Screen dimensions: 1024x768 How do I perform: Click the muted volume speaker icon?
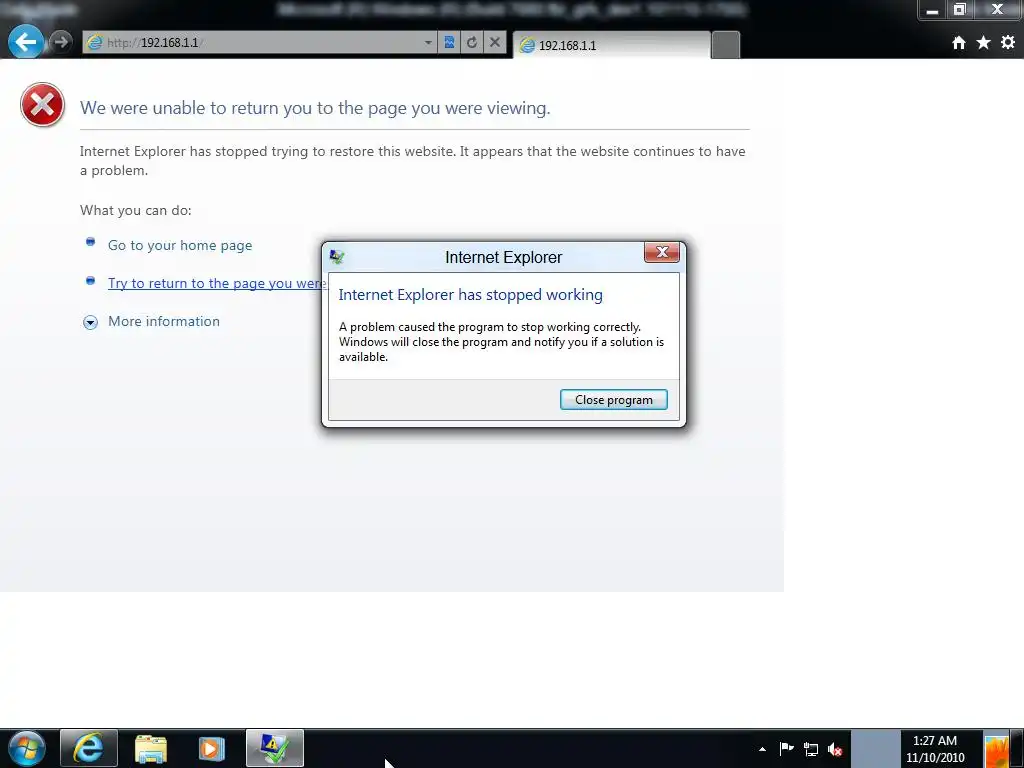tap(835, 750)
